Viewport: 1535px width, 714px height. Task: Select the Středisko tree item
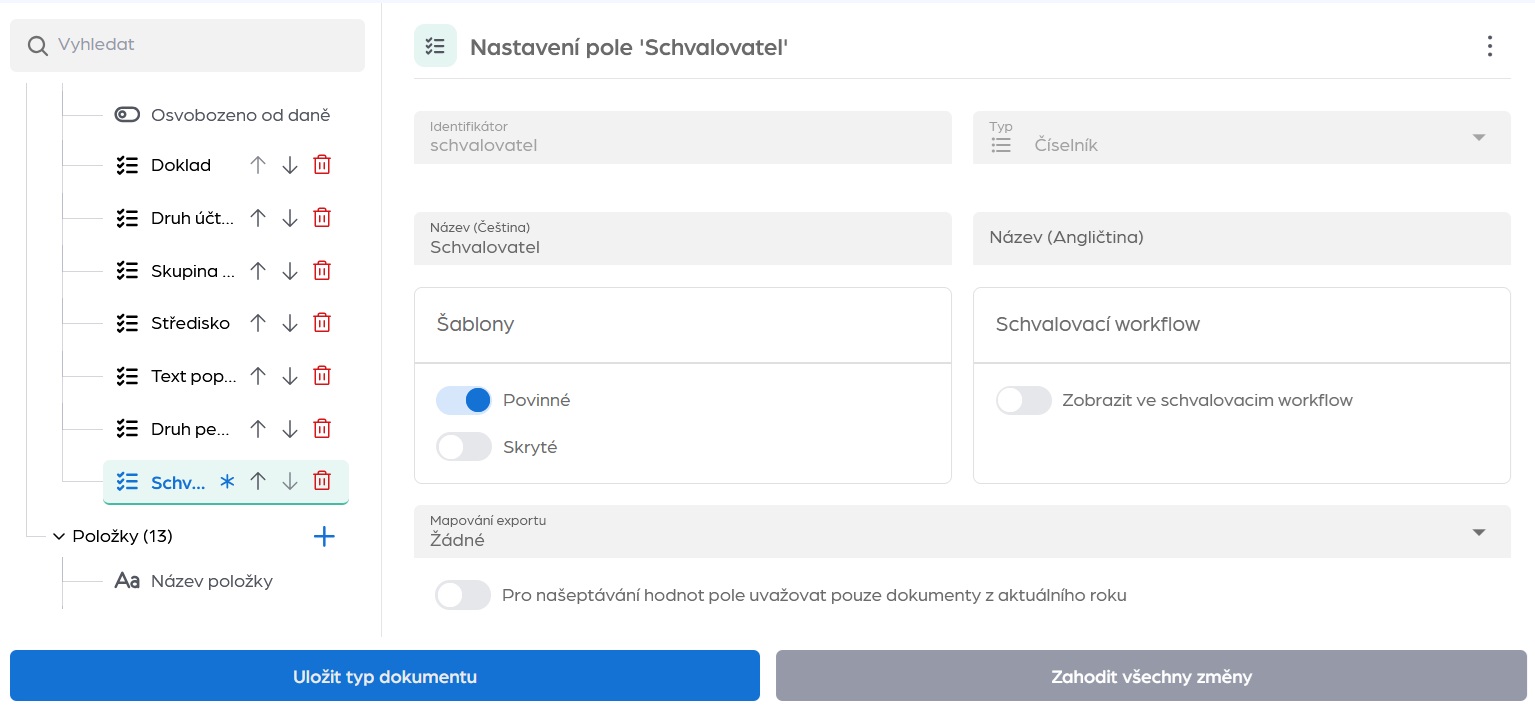190,323
